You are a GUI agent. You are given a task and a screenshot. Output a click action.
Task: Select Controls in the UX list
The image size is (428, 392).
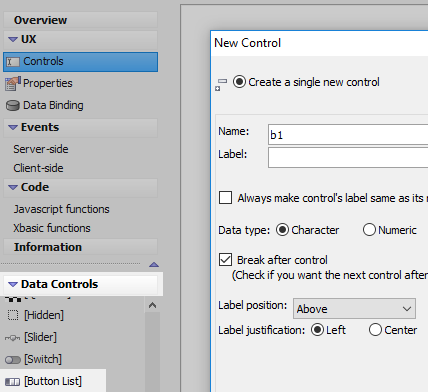click(80, 62)
